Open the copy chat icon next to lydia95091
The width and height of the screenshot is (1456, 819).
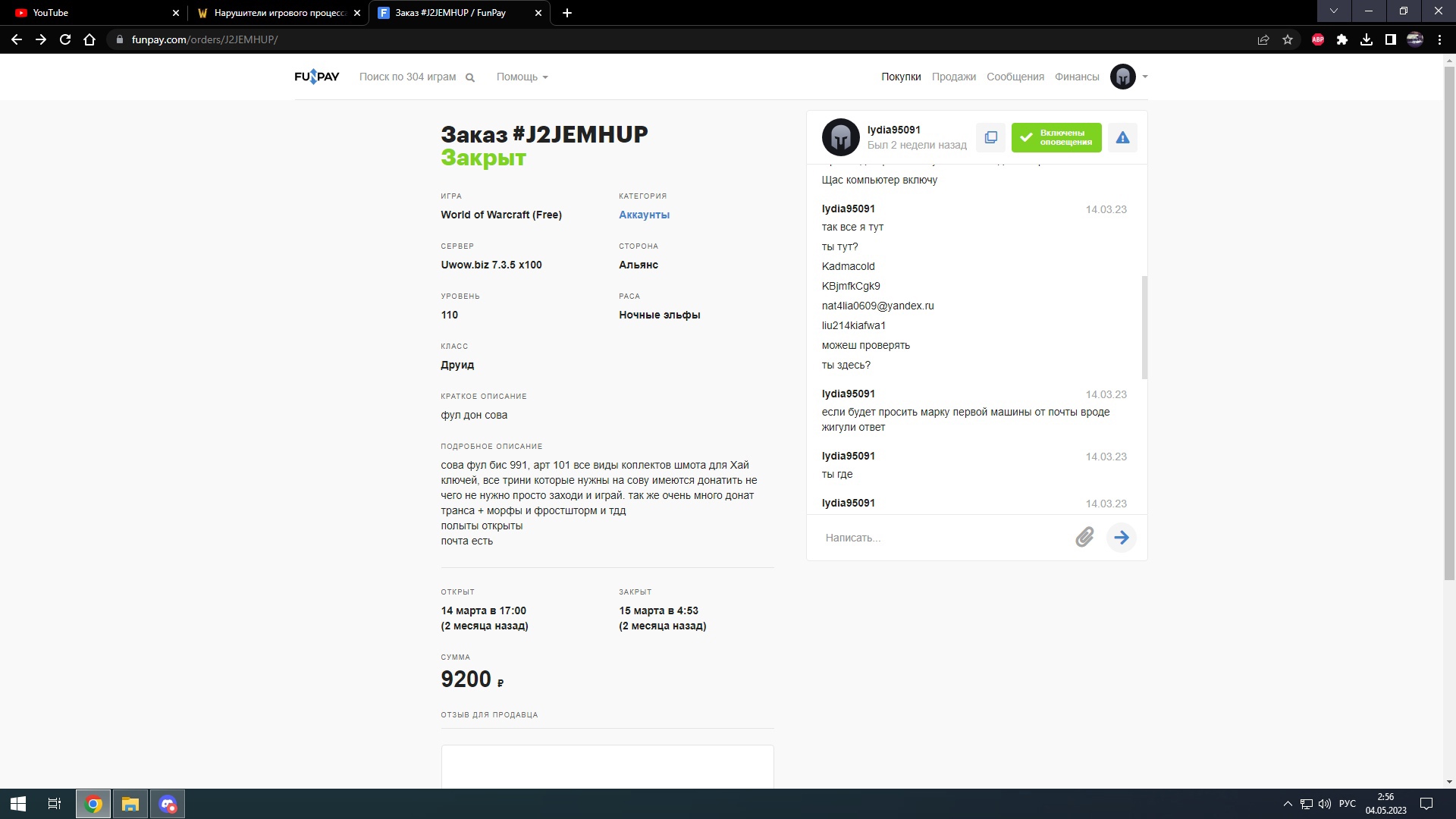pos(990,137)
